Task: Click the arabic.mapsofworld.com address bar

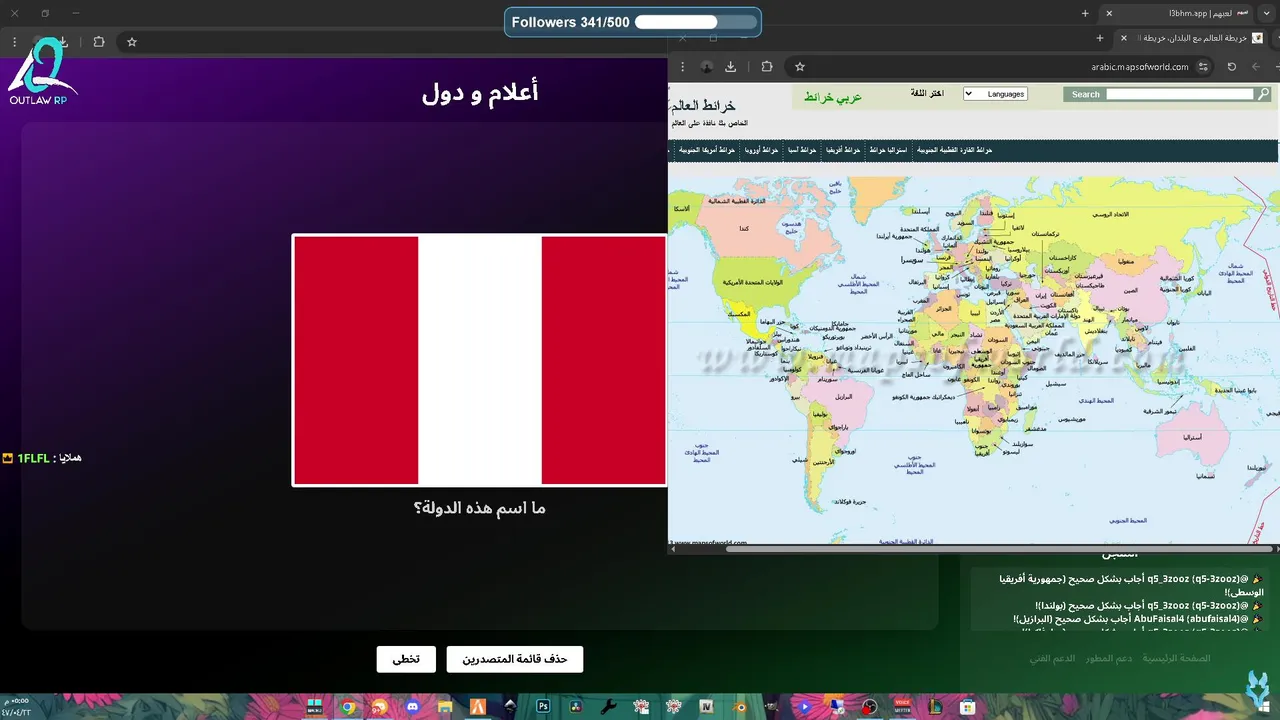Action: tap(1140, 67)
